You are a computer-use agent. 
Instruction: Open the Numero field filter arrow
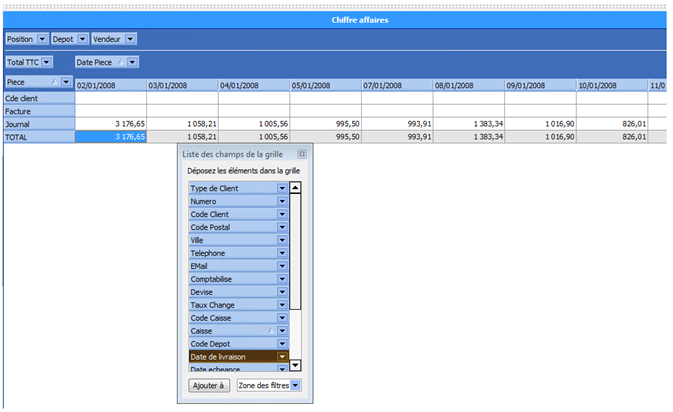(x=282, y=201)
